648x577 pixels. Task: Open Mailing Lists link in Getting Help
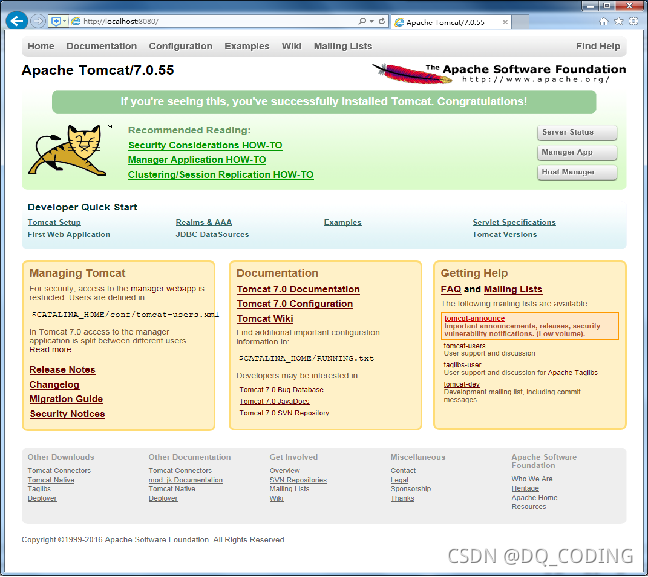(513, 289)
